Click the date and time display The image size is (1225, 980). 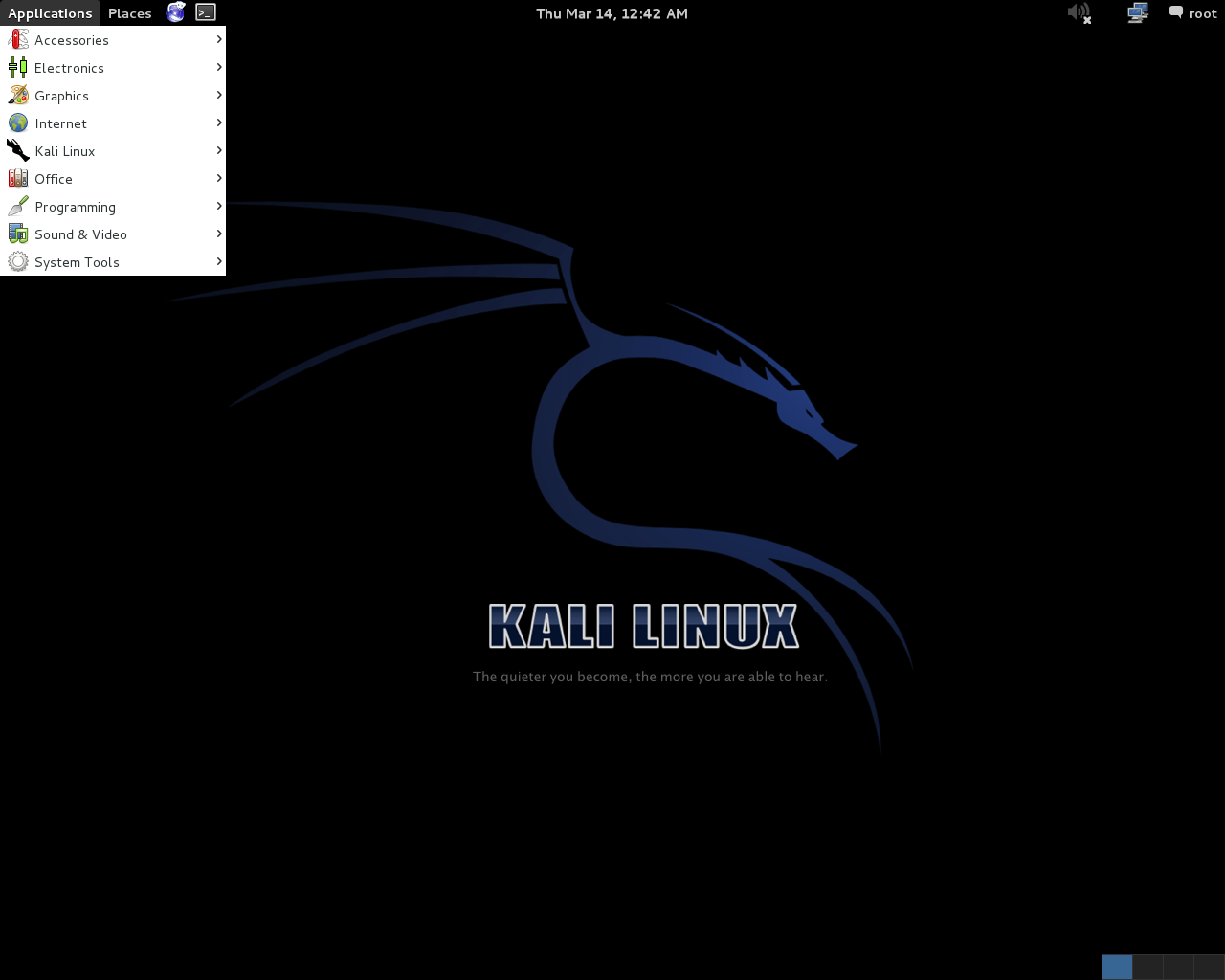coord(612,12)
